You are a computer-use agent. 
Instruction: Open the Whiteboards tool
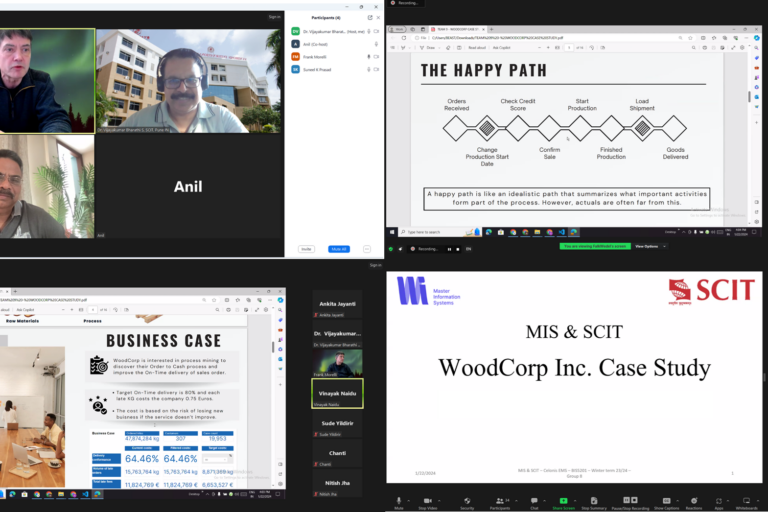point(746,501)
